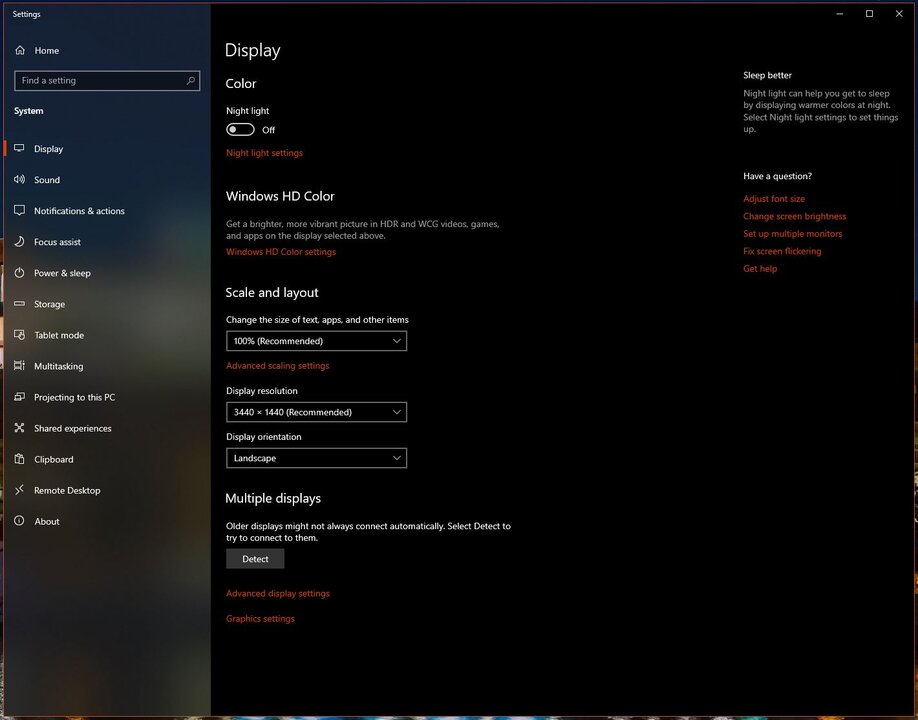Open Advanced scaling settings link
Screen dimensions: 918x720
pyautogui.click(x=278, y=366)
